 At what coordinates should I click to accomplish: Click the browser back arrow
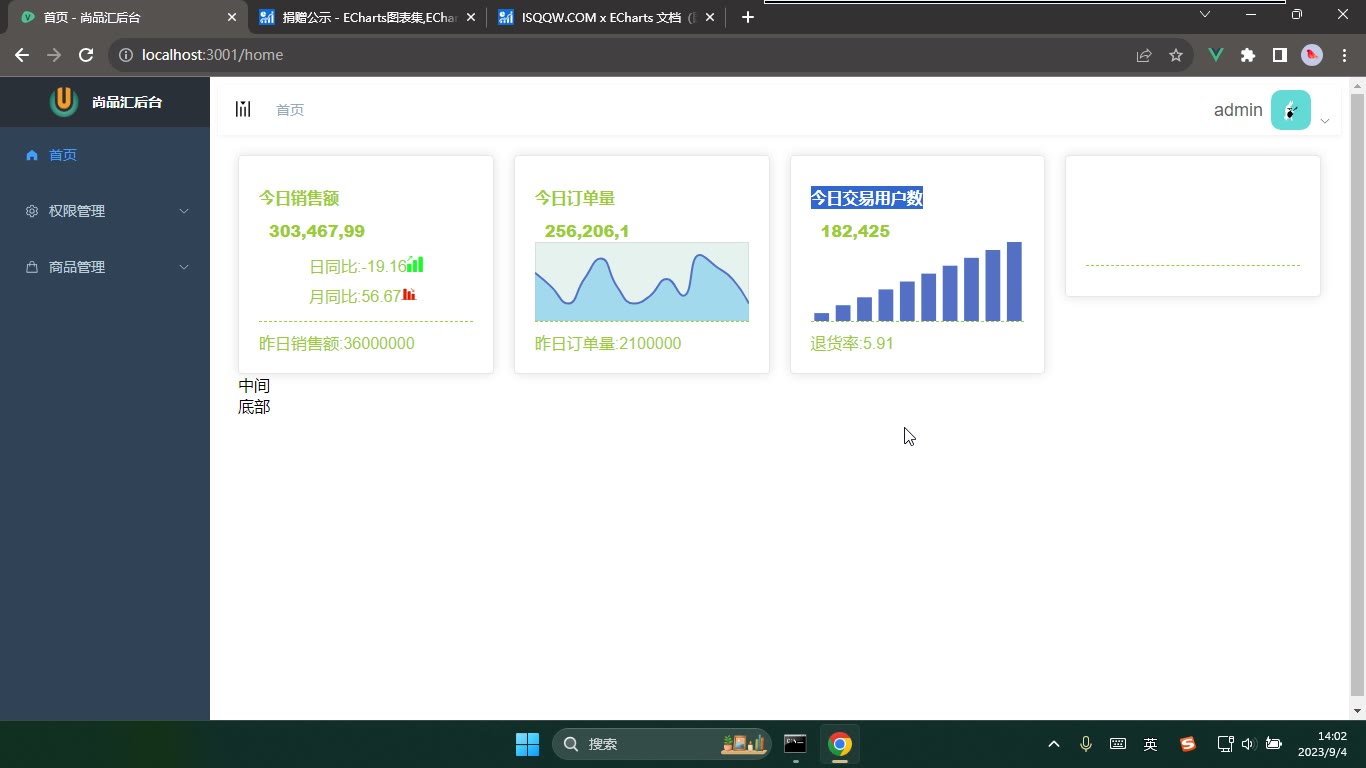(22, 55)
